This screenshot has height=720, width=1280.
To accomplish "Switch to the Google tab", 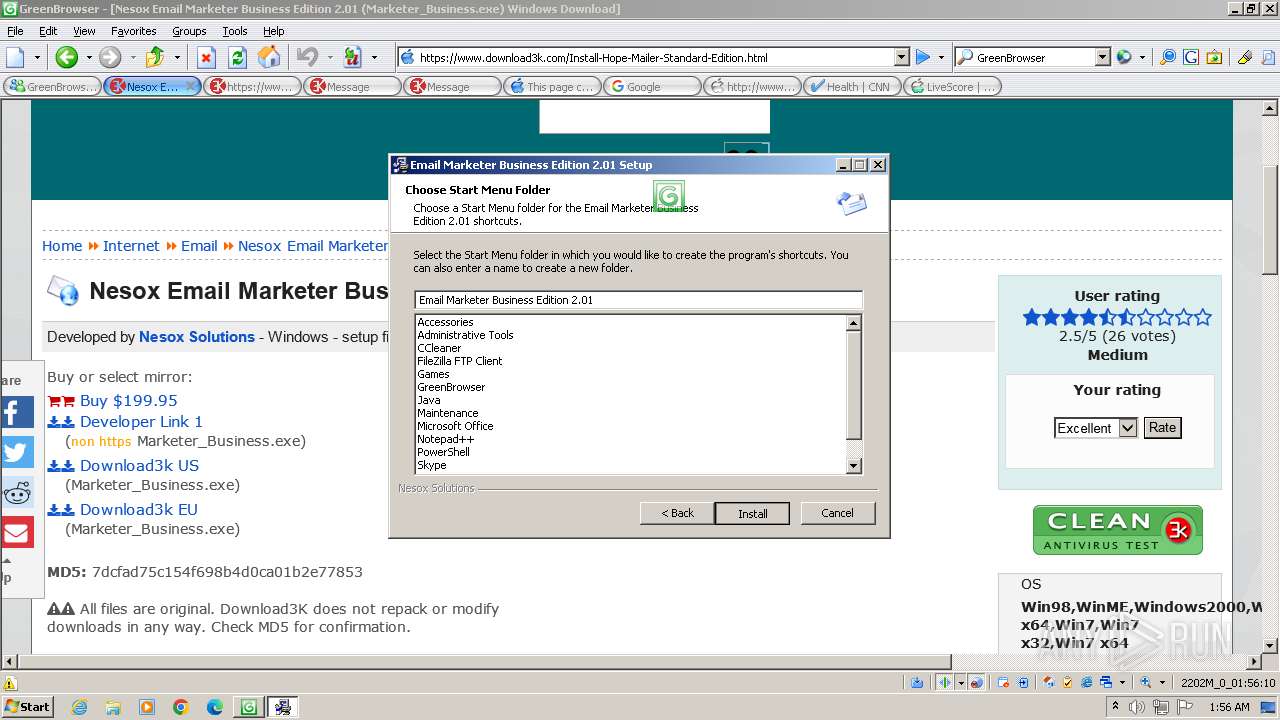I will [651, 86].
